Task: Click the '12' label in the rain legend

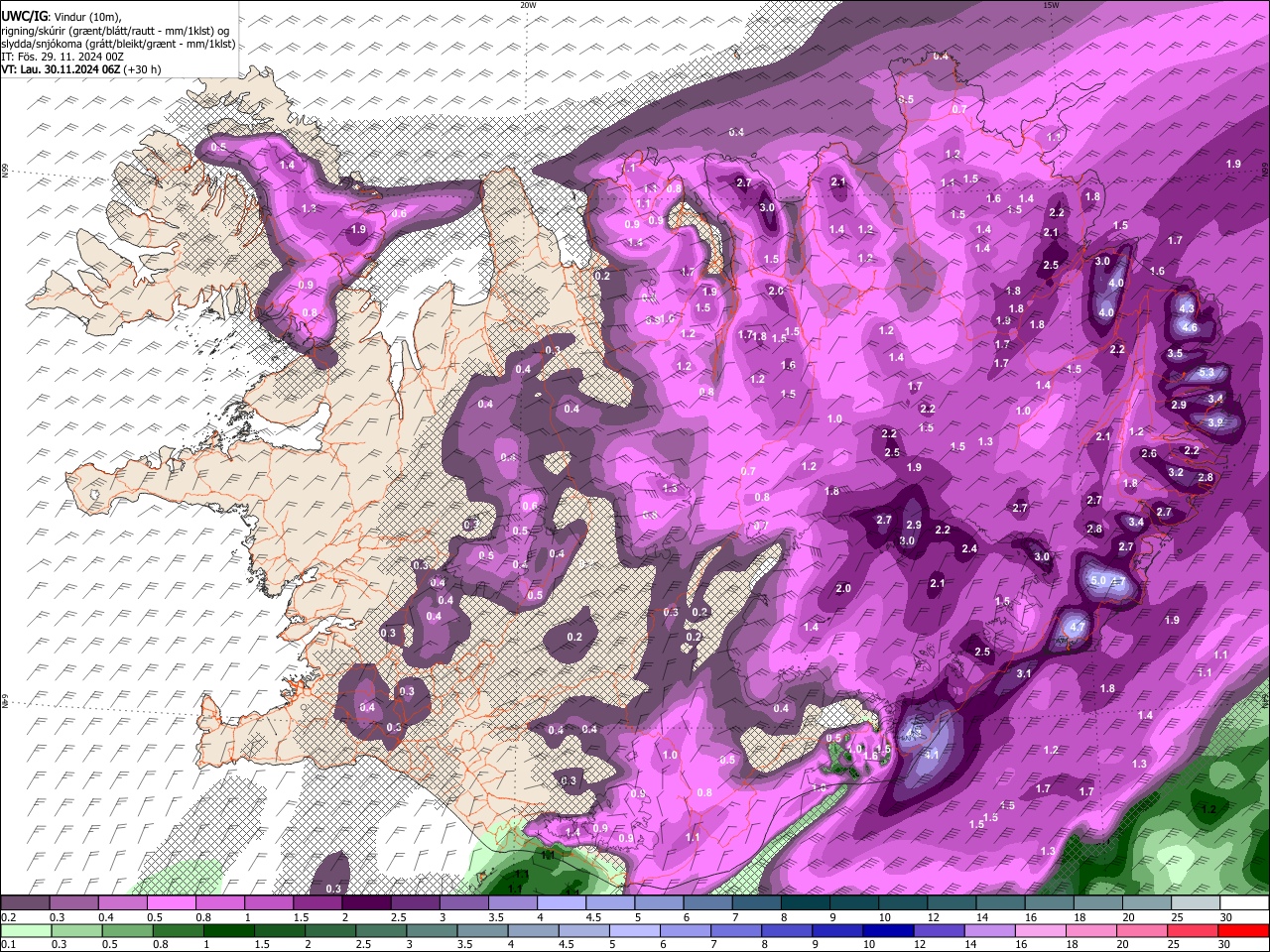Action: point(918,944)
